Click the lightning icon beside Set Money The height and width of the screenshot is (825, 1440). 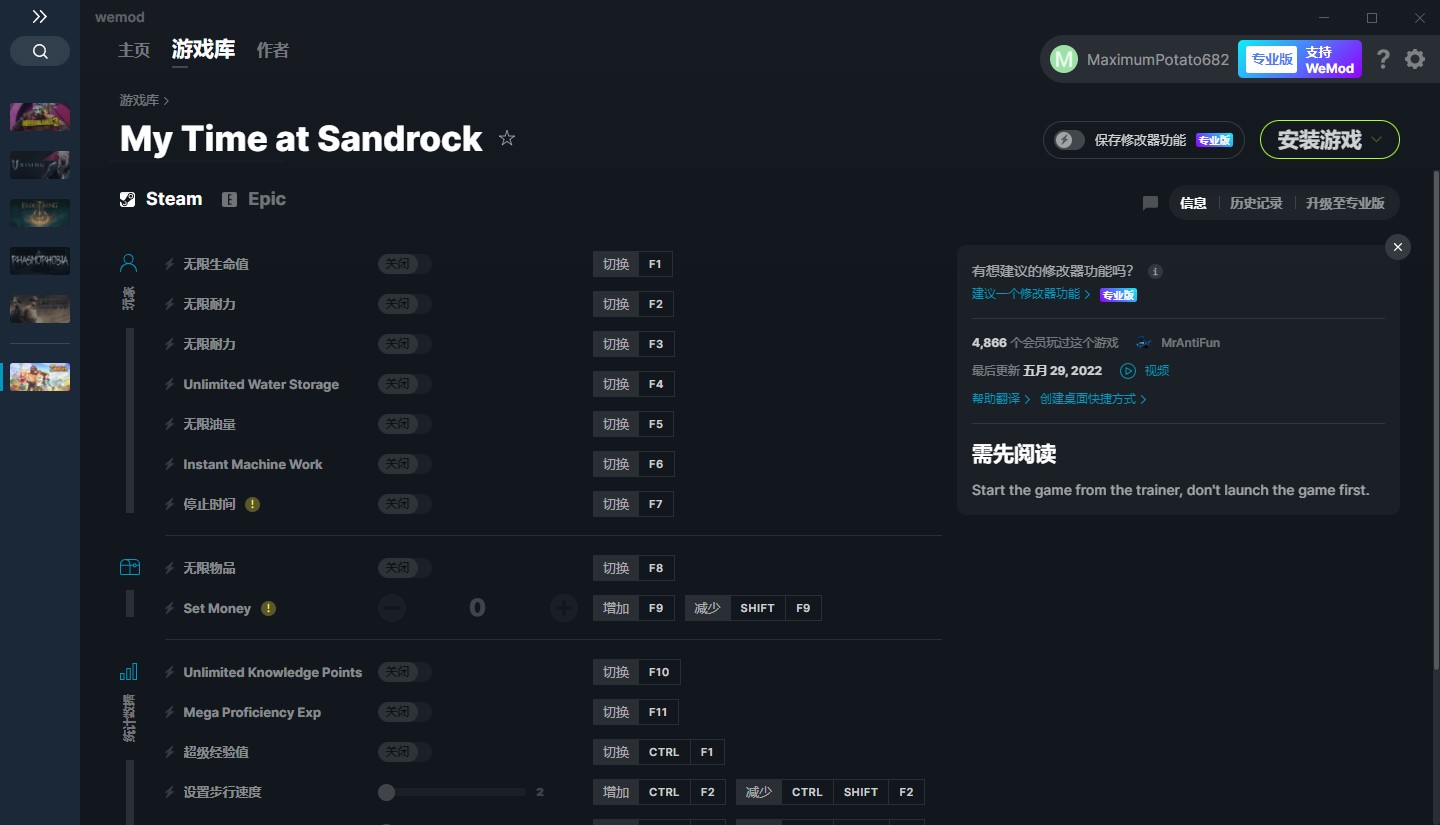[170, 608]
